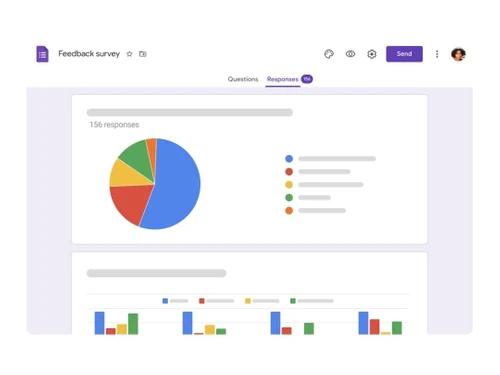The height and width of the screenshot is (375, 500).
Task: Click the Feedback survey title
Action: [89, 54]
